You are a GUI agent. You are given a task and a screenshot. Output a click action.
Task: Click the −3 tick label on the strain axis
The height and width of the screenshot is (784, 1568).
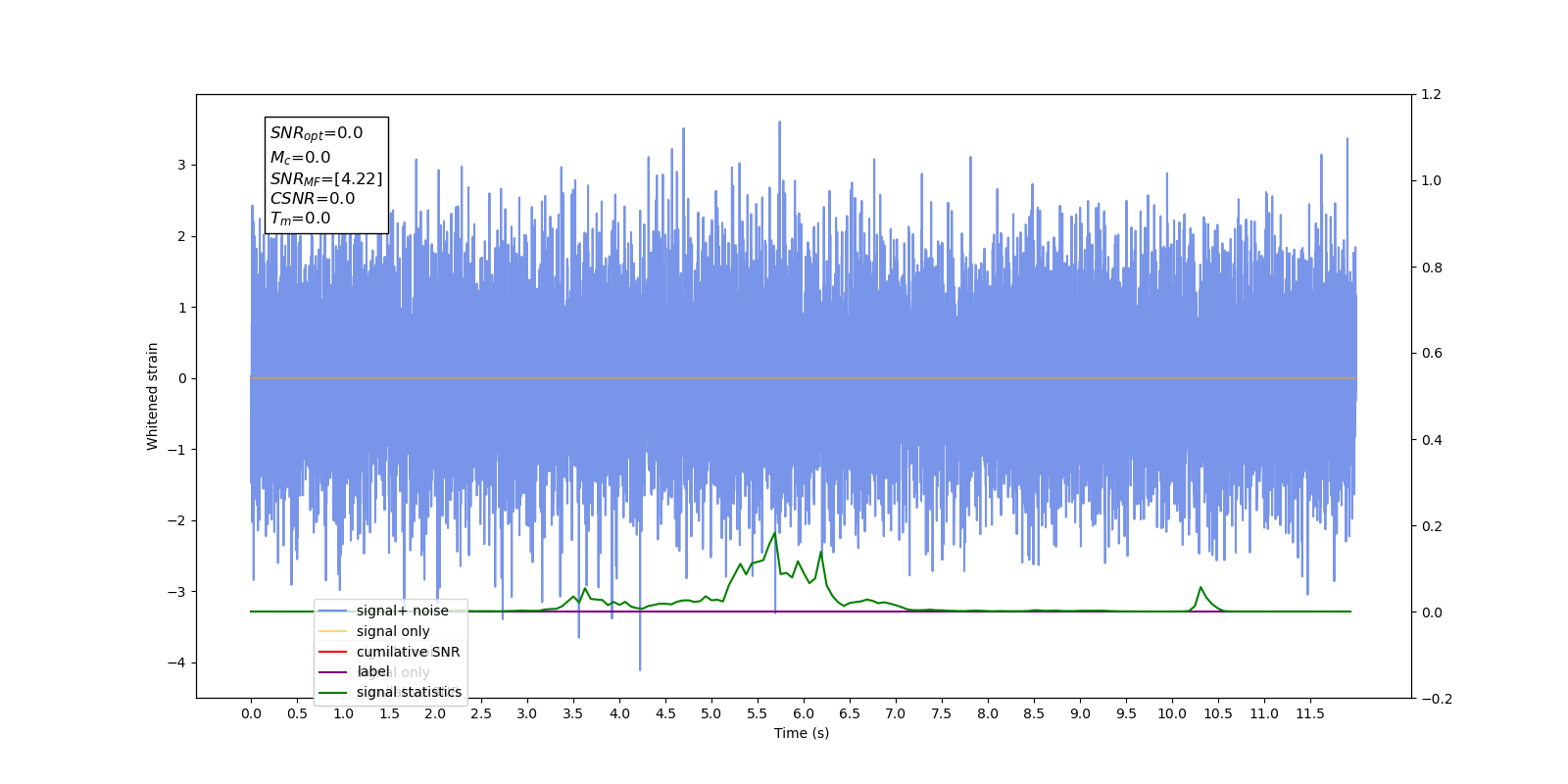(x=175, y=592)
